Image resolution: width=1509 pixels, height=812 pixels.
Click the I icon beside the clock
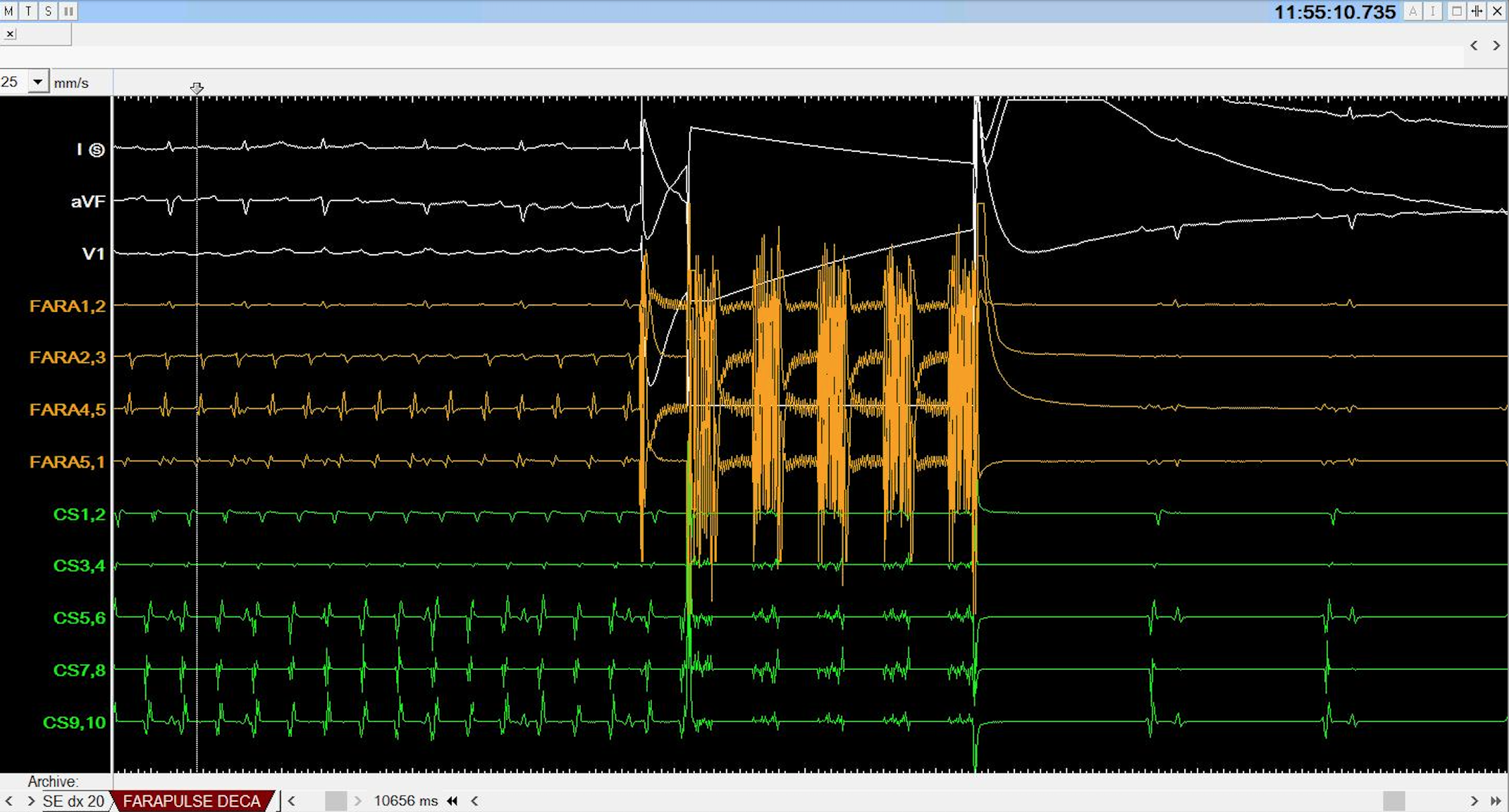[1433, 11]
